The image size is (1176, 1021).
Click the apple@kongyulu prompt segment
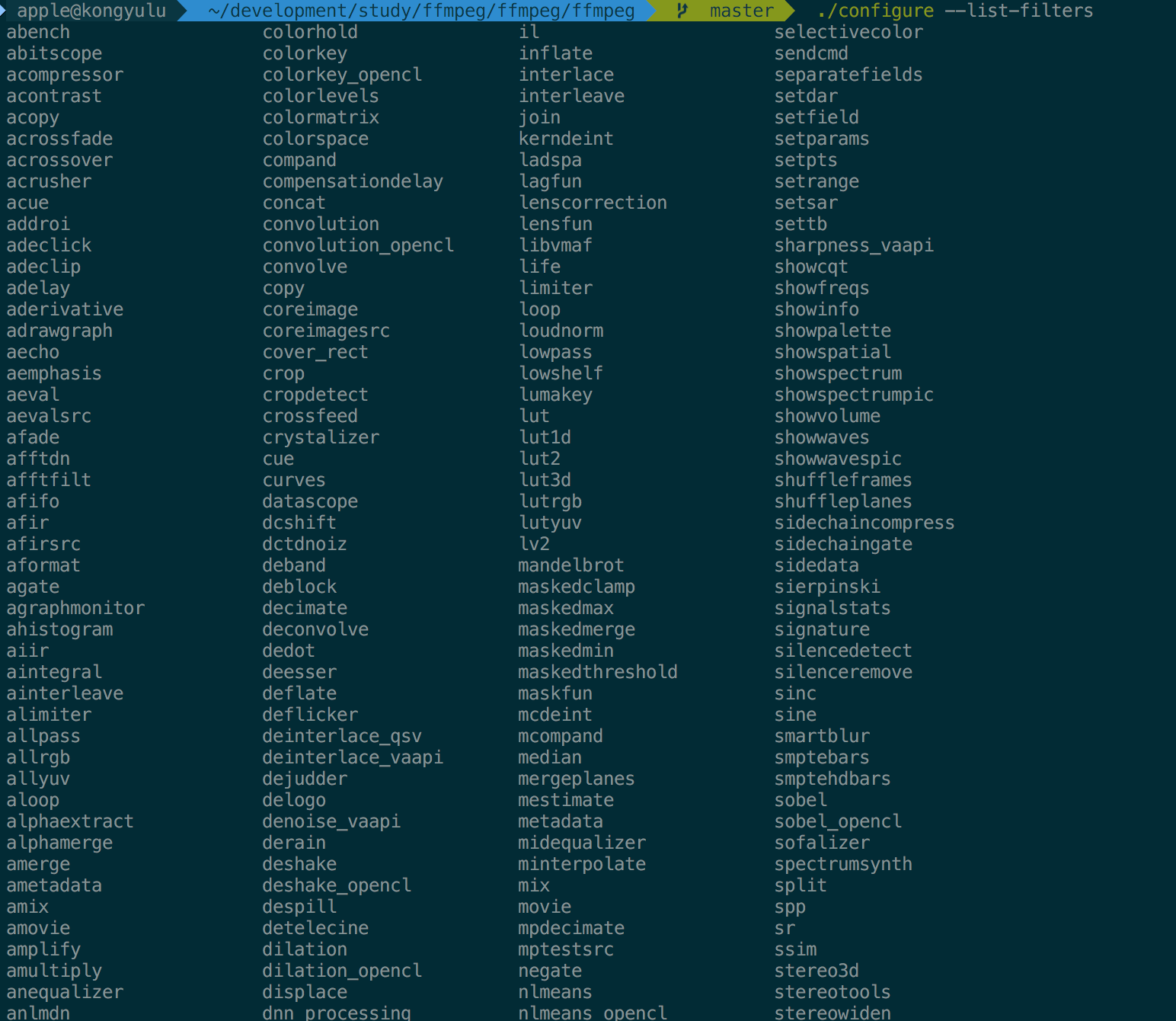[91, 11]
